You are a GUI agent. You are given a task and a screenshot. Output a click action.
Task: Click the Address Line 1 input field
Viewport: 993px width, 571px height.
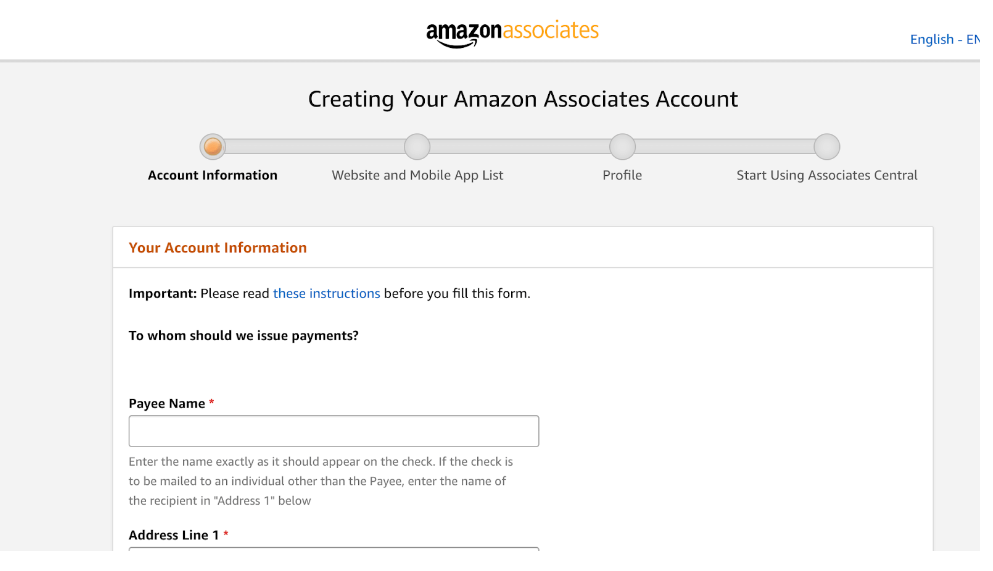coord(333,548)
